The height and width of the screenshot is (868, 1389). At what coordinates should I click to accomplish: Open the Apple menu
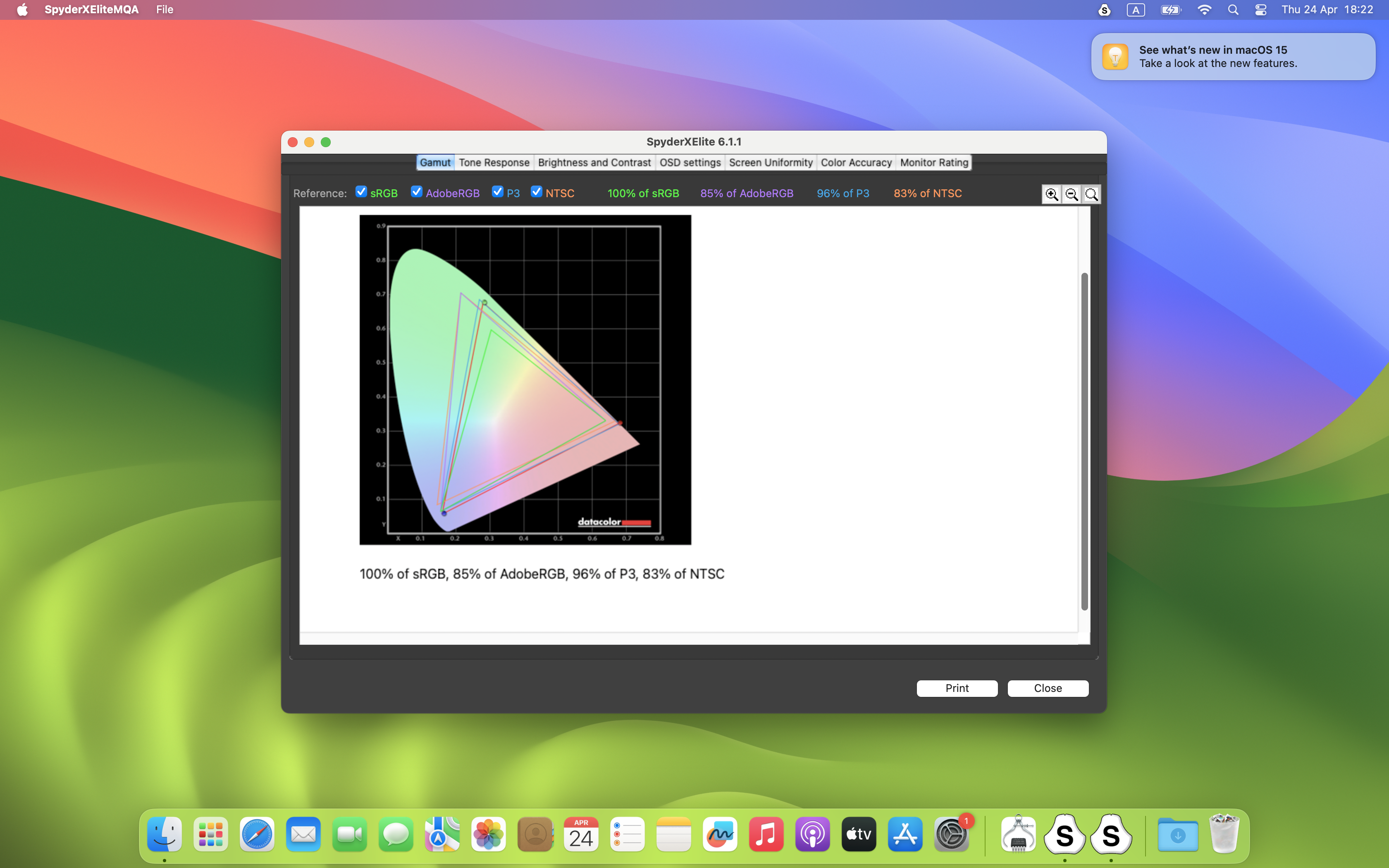pyautogui.click(x=22, y=10)
